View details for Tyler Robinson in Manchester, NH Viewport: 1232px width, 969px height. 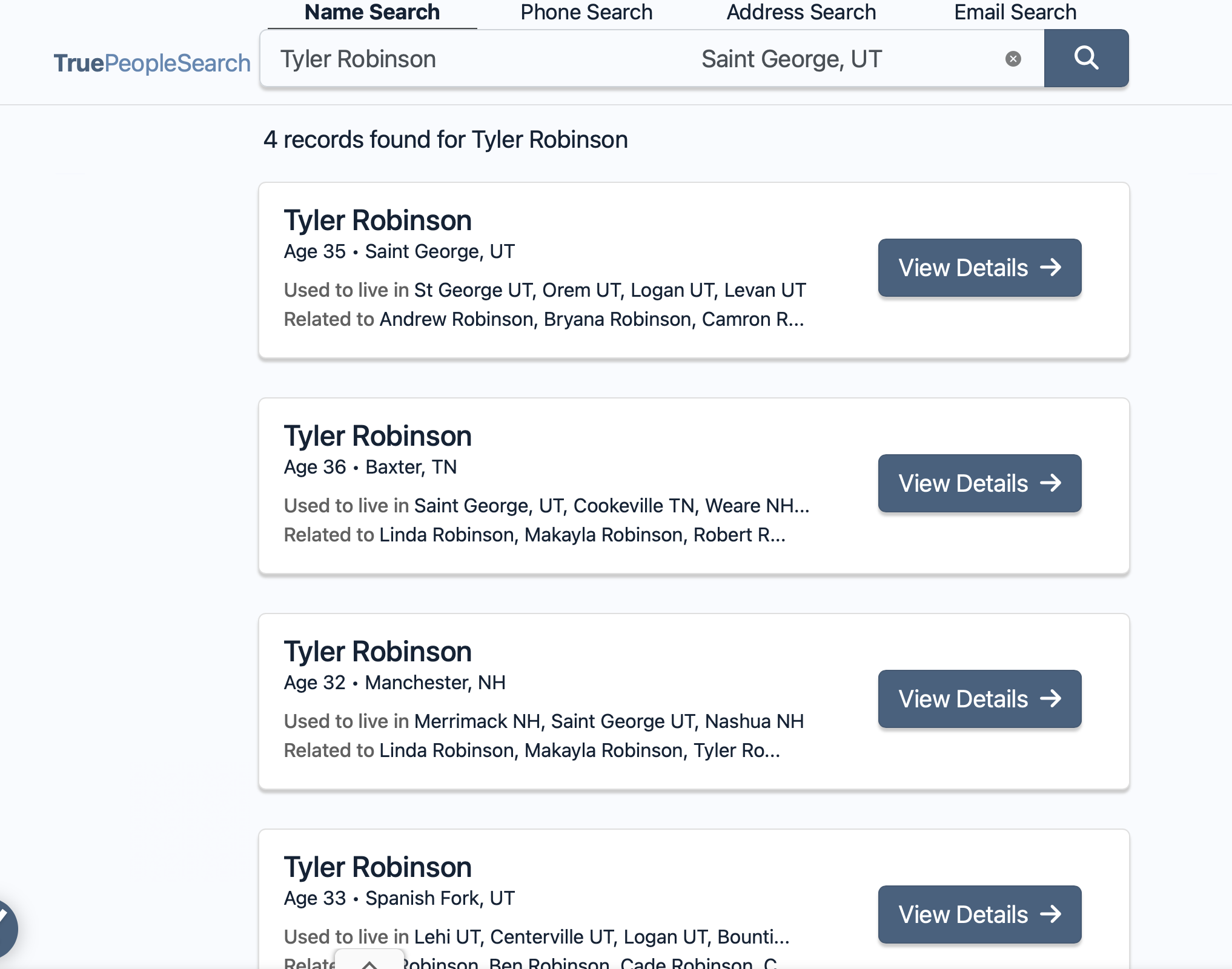pyautogui.click(x=979, y=699)
